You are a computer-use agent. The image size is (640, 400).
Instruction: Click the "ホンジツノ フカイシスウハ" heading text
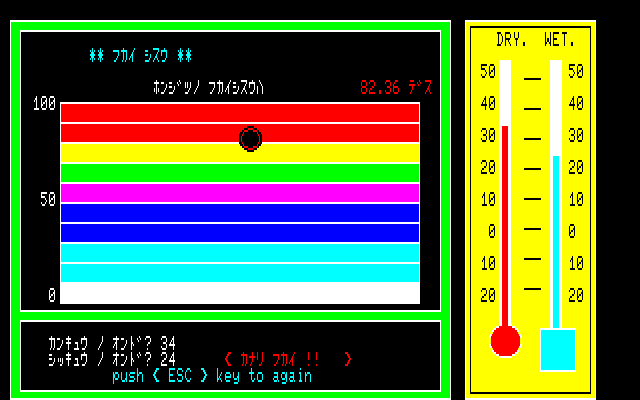pyautogui.click(x=209, y=88)
